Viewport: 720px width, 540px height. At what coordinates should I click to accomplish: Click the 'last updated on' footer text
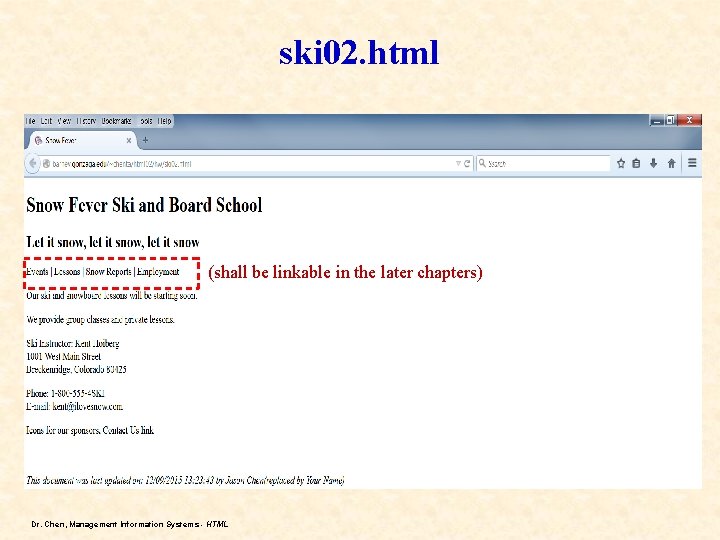[x=185, y=480]
